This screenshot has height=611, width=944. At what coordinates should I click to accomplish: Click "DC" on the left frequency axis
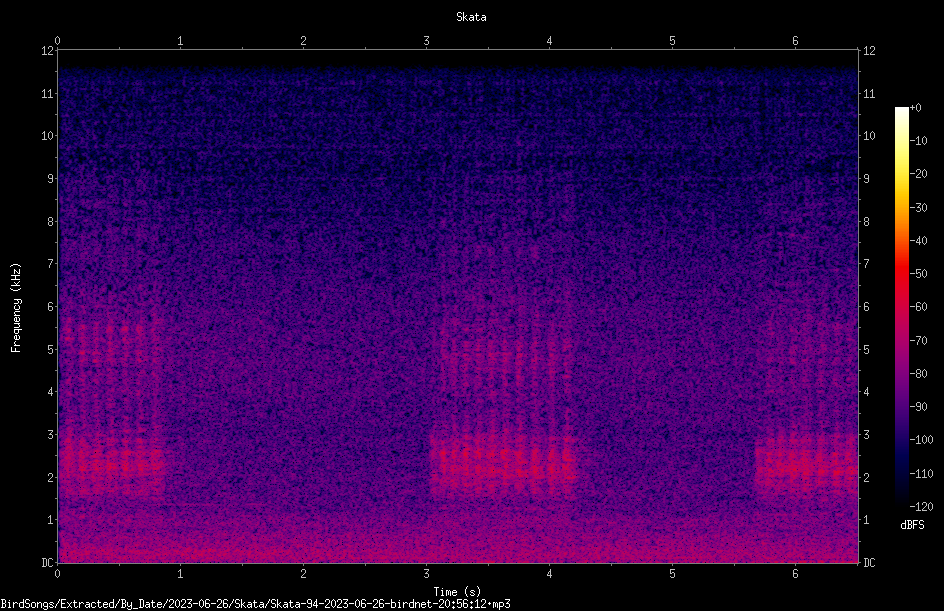tap(47, 563)
